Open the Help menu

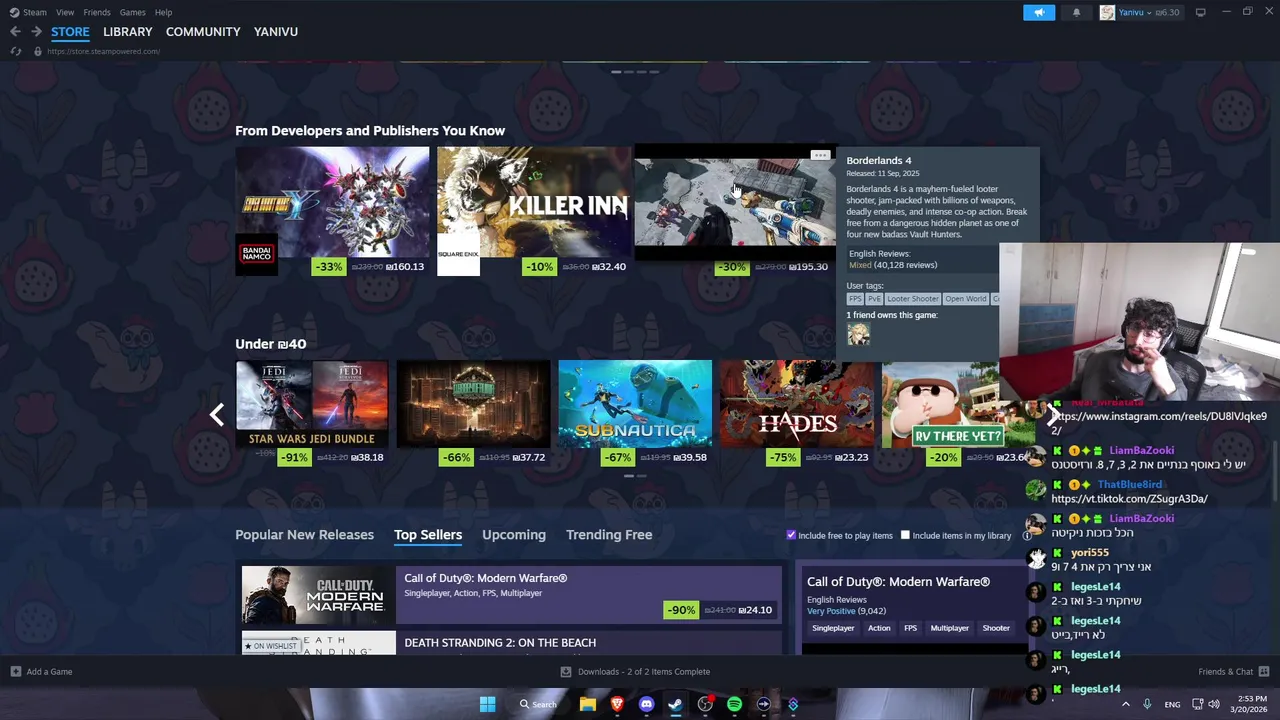point(163,12)
